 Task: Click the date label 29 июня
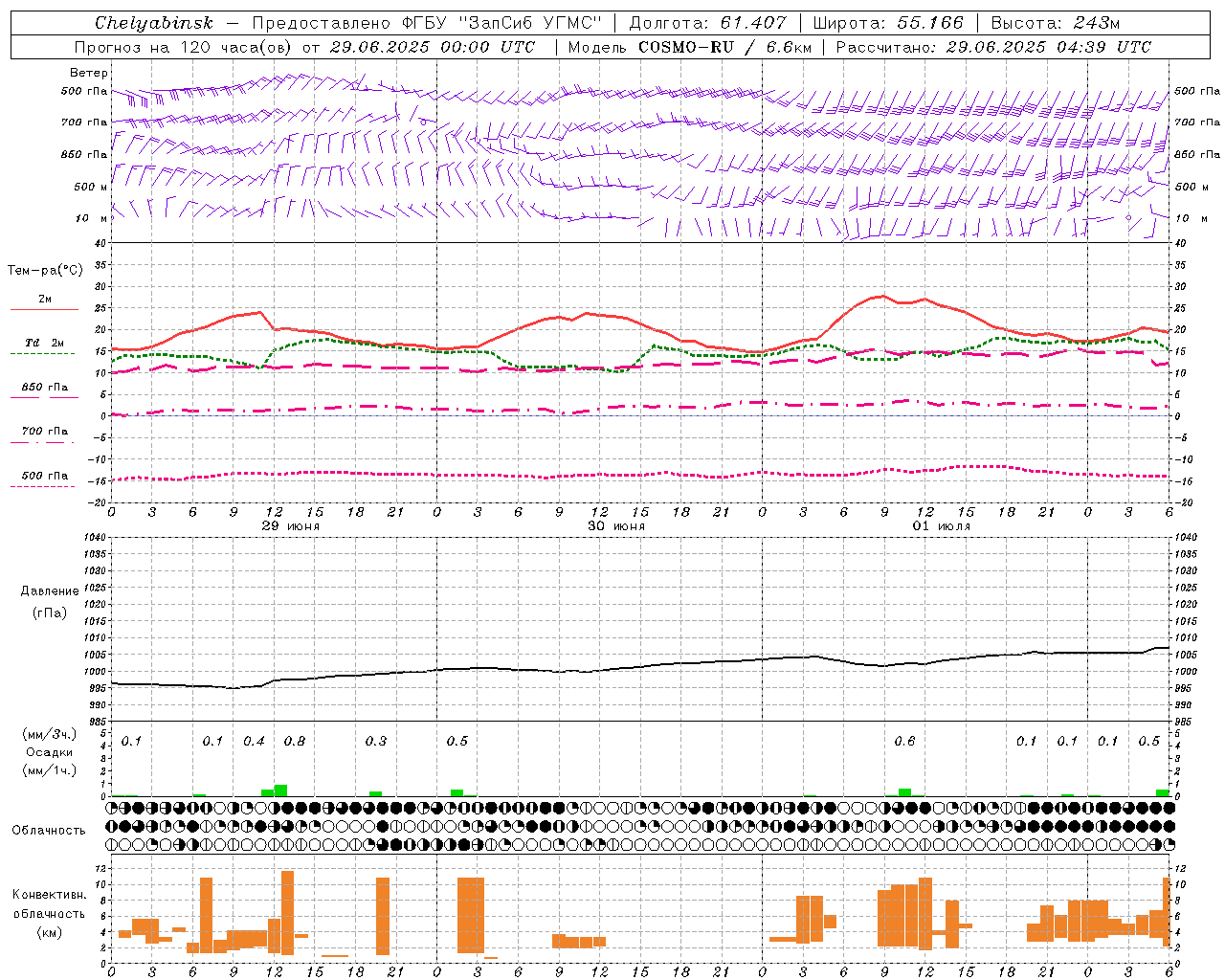(291, 526)
